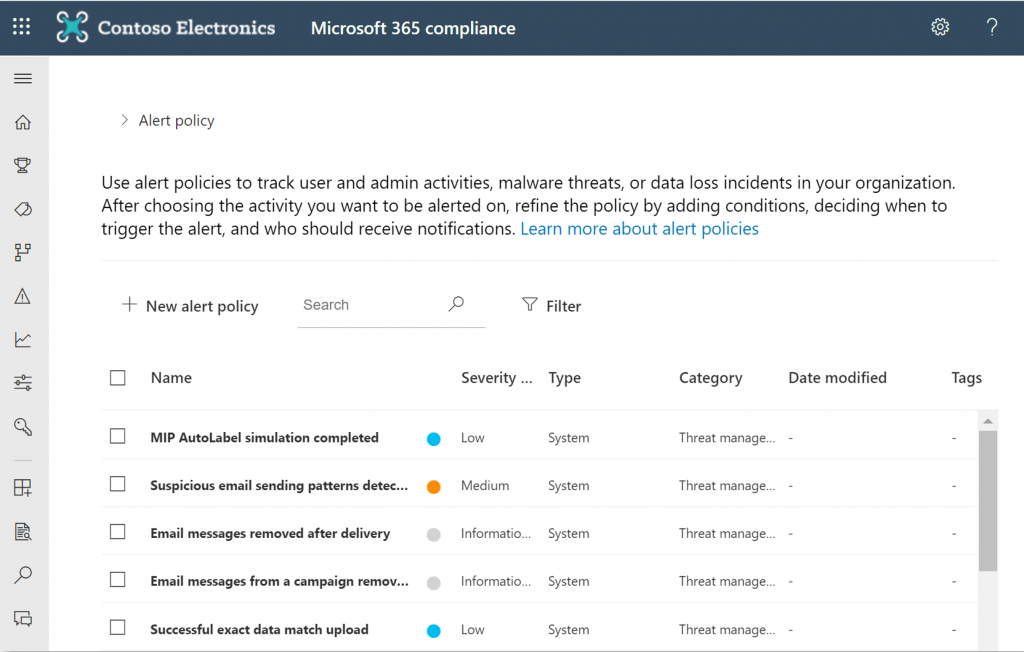Select all alert policies checkbox
1024x652 pixels.
(118, 378)
